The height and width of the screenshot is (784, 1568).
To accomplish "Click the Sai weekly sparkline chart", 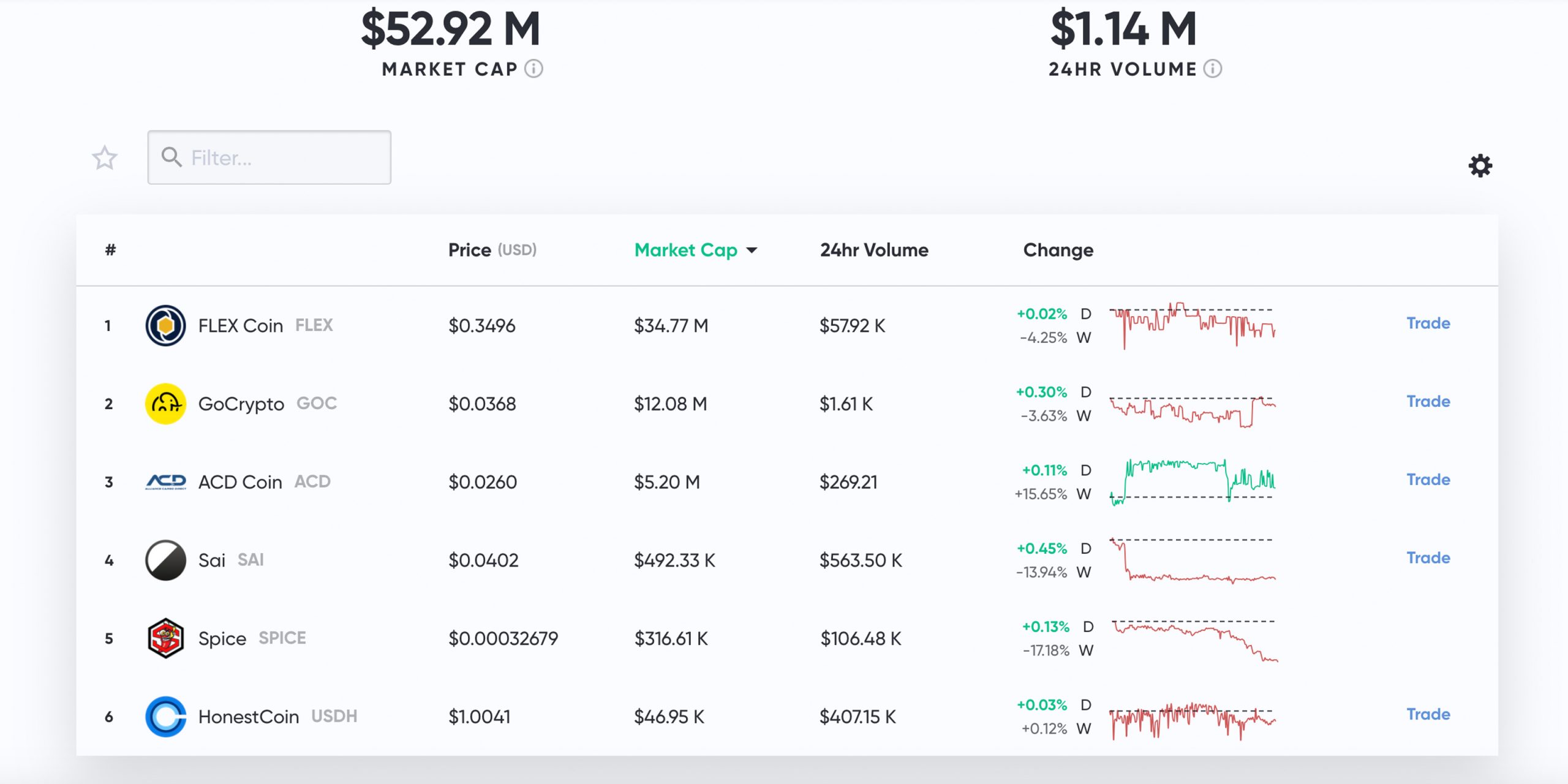I will 1193,560.
